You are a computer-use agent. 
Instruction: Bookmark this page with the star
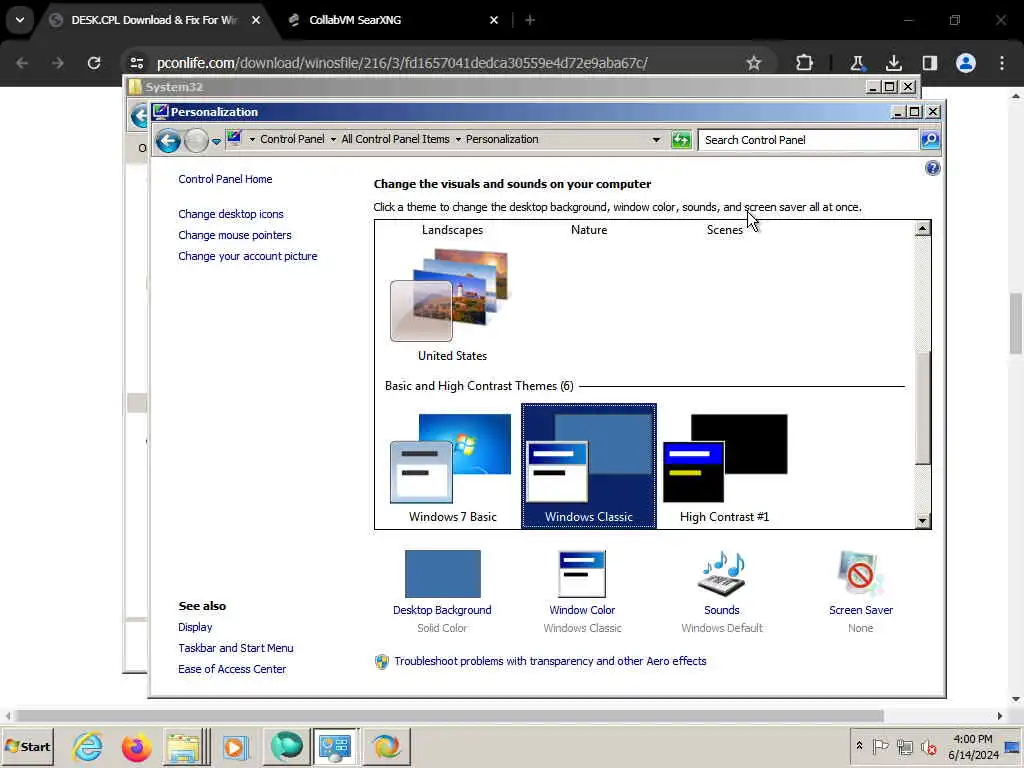click(754, 63)
